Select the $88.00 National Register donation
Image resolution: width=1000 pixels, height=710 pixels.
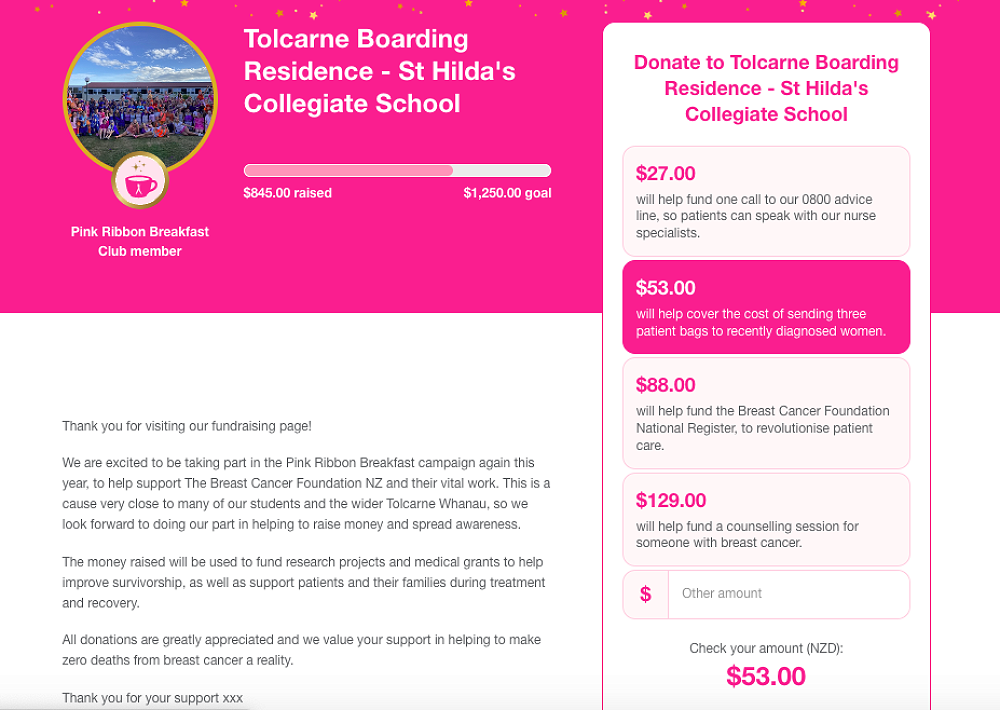[x=766, y=412]
